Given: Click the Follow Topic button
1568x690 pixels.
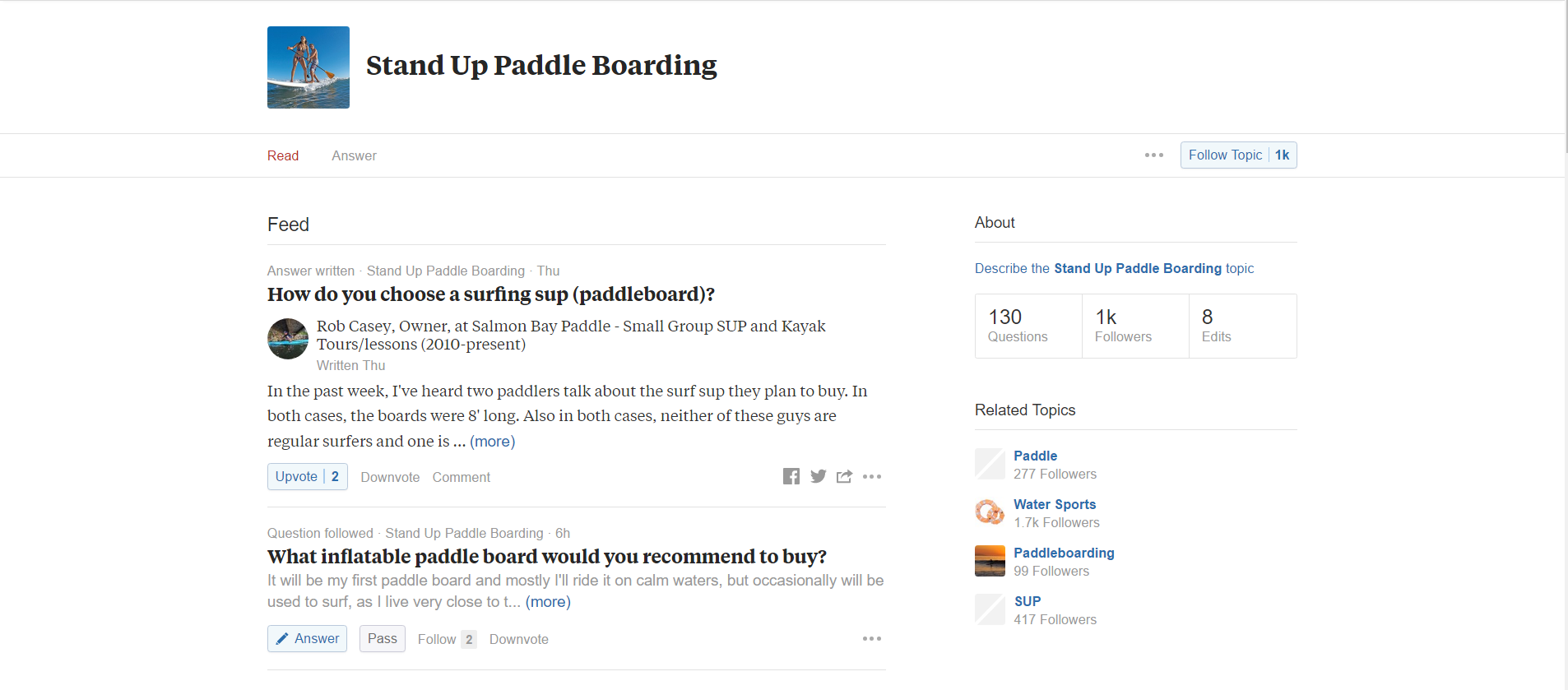Looking at the screenshot, I should tap(1226, 155).
